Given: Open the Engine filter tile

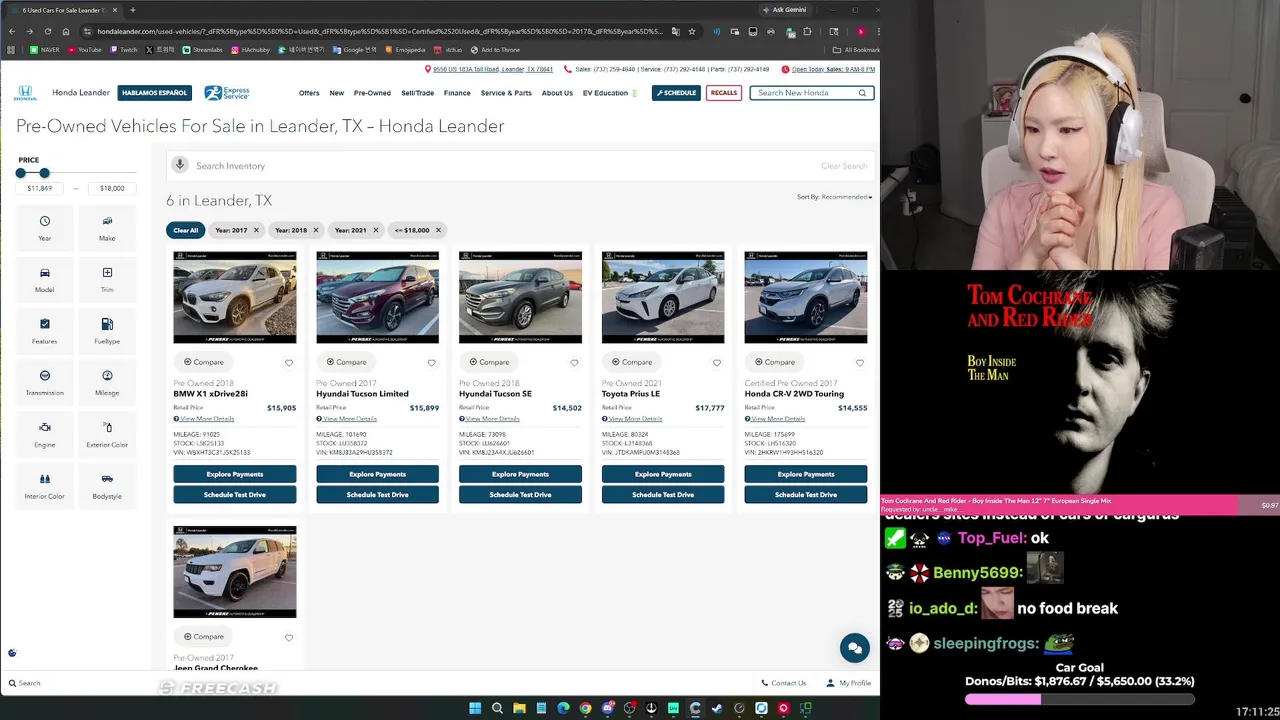Looking at the screenshot, I should point(45,435).
